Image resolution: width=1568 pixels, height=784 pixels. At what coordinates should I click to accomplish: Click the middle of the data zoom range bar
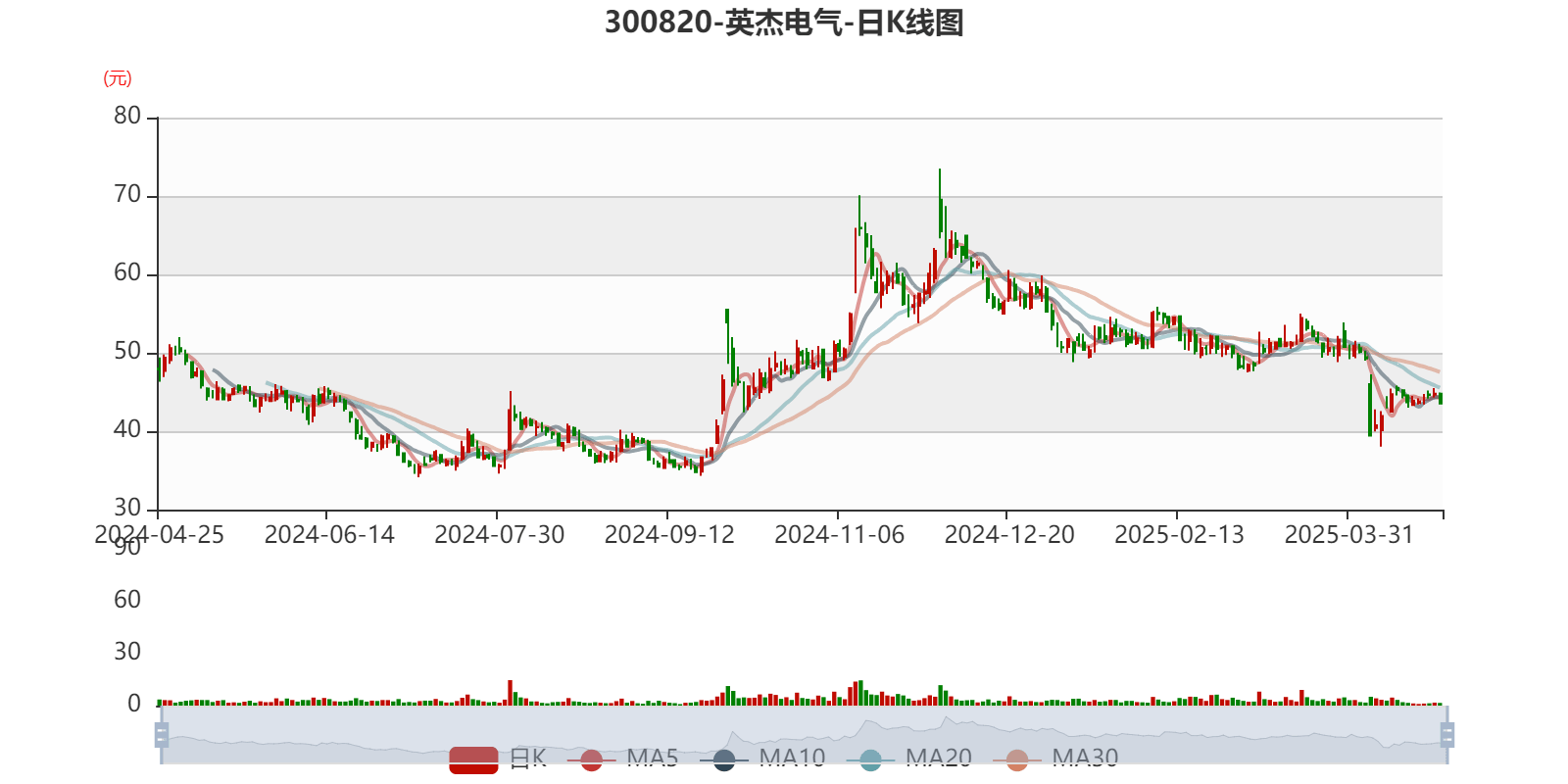click(804, 734)
